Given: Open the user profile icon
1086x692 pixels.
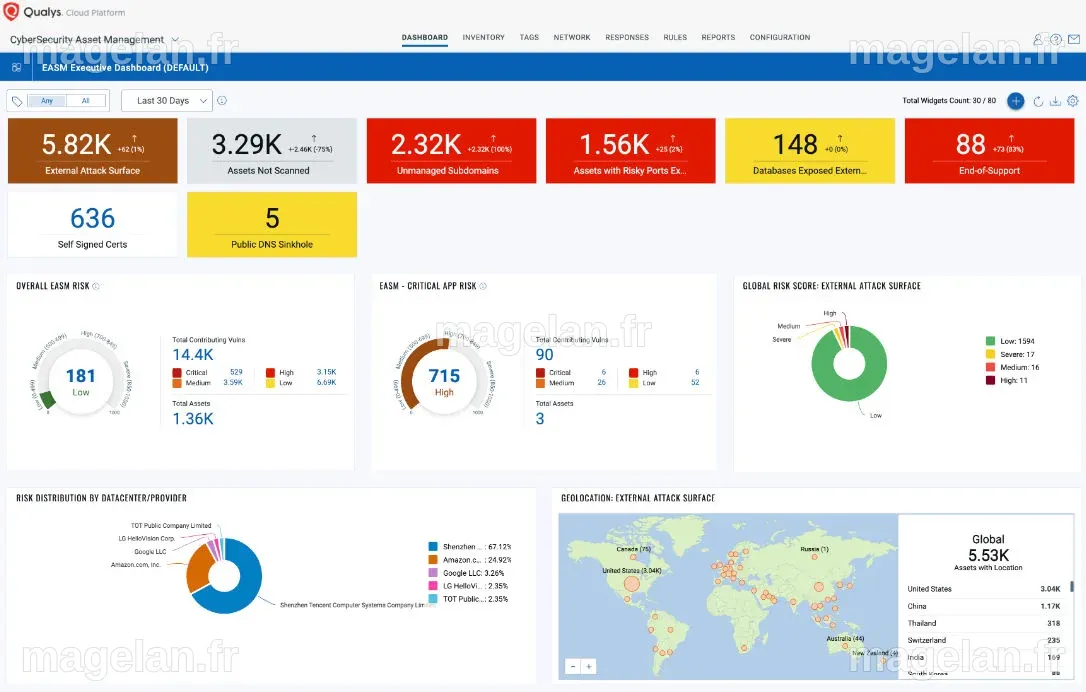Looking at the screenshot, I should click(1038, 39).
